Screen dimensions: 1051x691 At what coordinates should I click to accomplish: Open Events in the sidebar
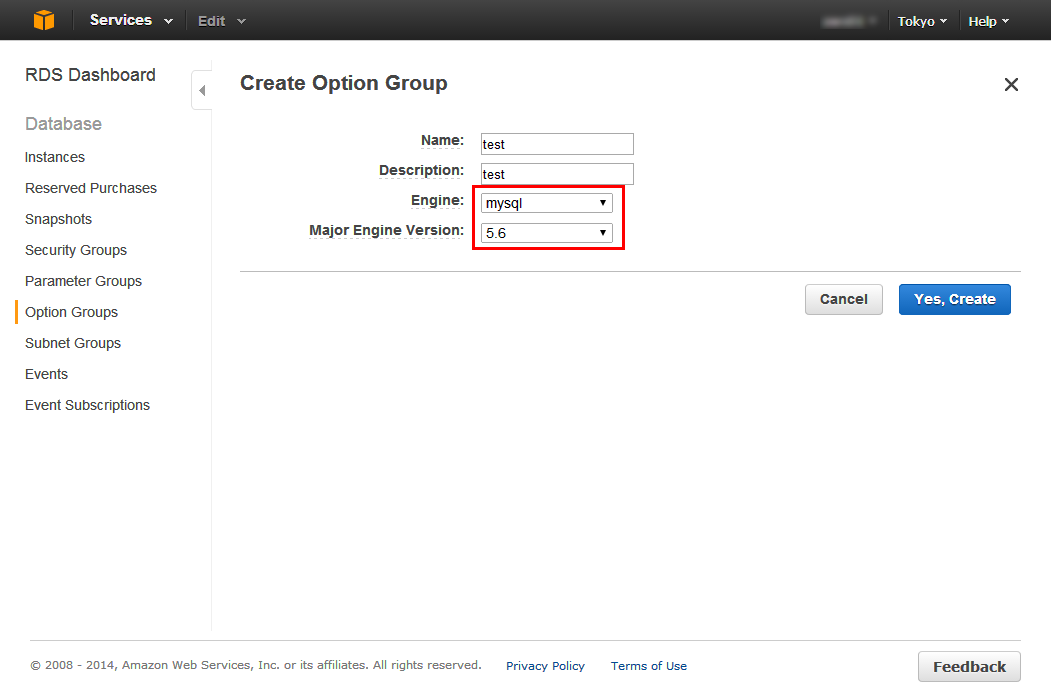pos(46,374)
